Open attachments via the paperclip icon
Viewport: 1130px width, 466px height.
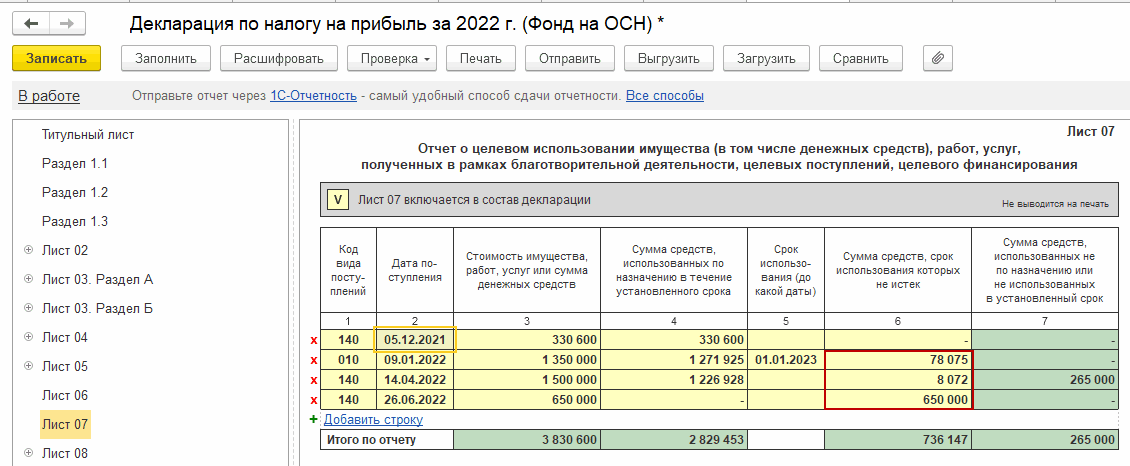click(938, 58)
